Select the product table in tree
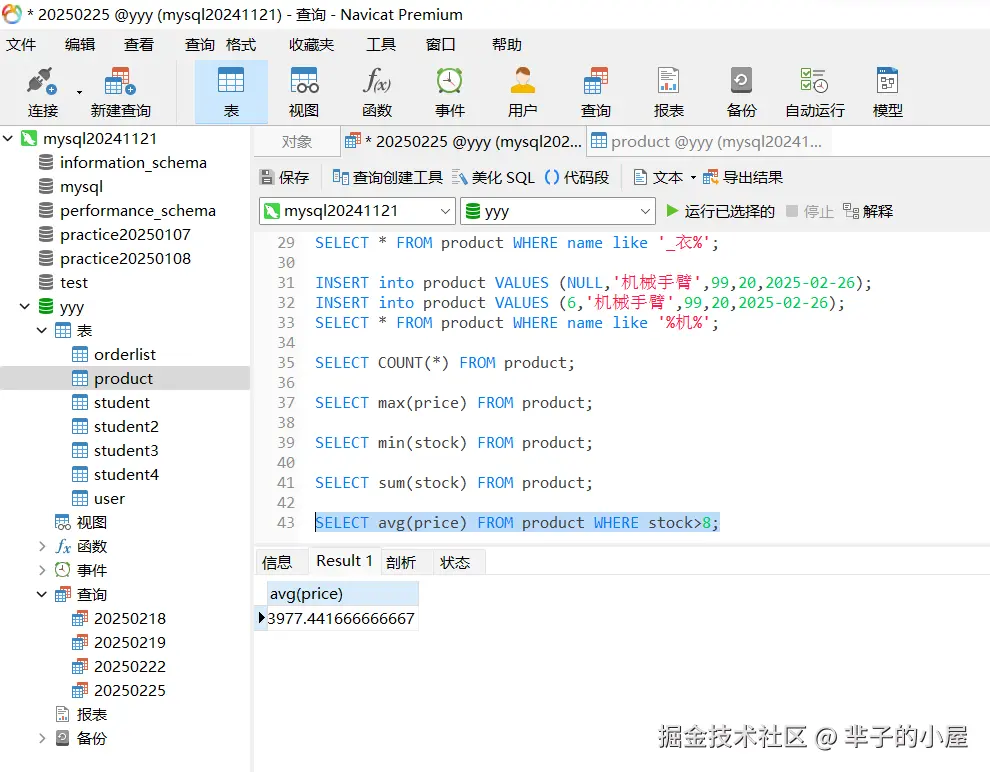Viewport: 990px width, 772px height. (x=123, y=379)
